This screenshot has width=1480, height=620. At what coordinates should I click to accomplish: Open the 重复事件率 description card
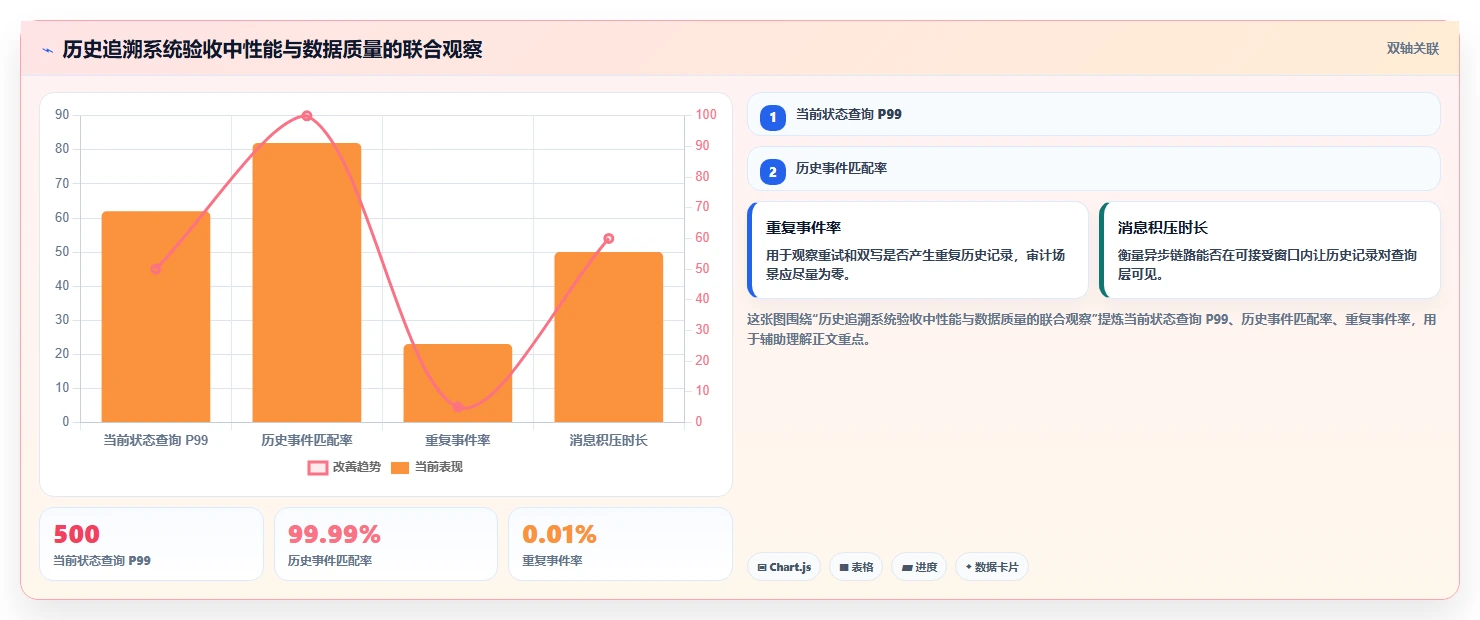pyautogui.click(x=918, y=250)
